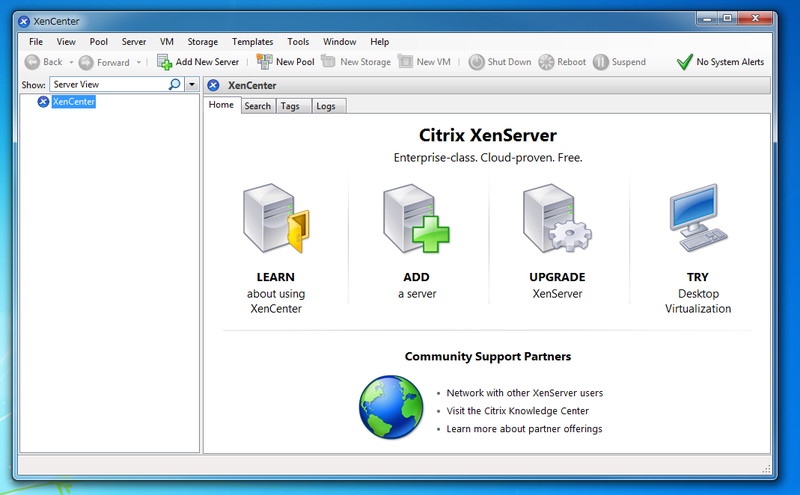This screenshot has width=800, height=495.
Task: Click Learn more about partner offerings
Action: coord(524,429)
